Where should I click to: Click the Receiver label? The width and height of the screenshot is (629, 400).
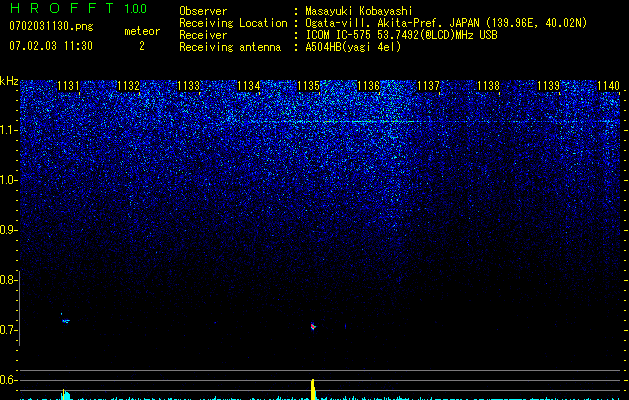tap(203, 35)
